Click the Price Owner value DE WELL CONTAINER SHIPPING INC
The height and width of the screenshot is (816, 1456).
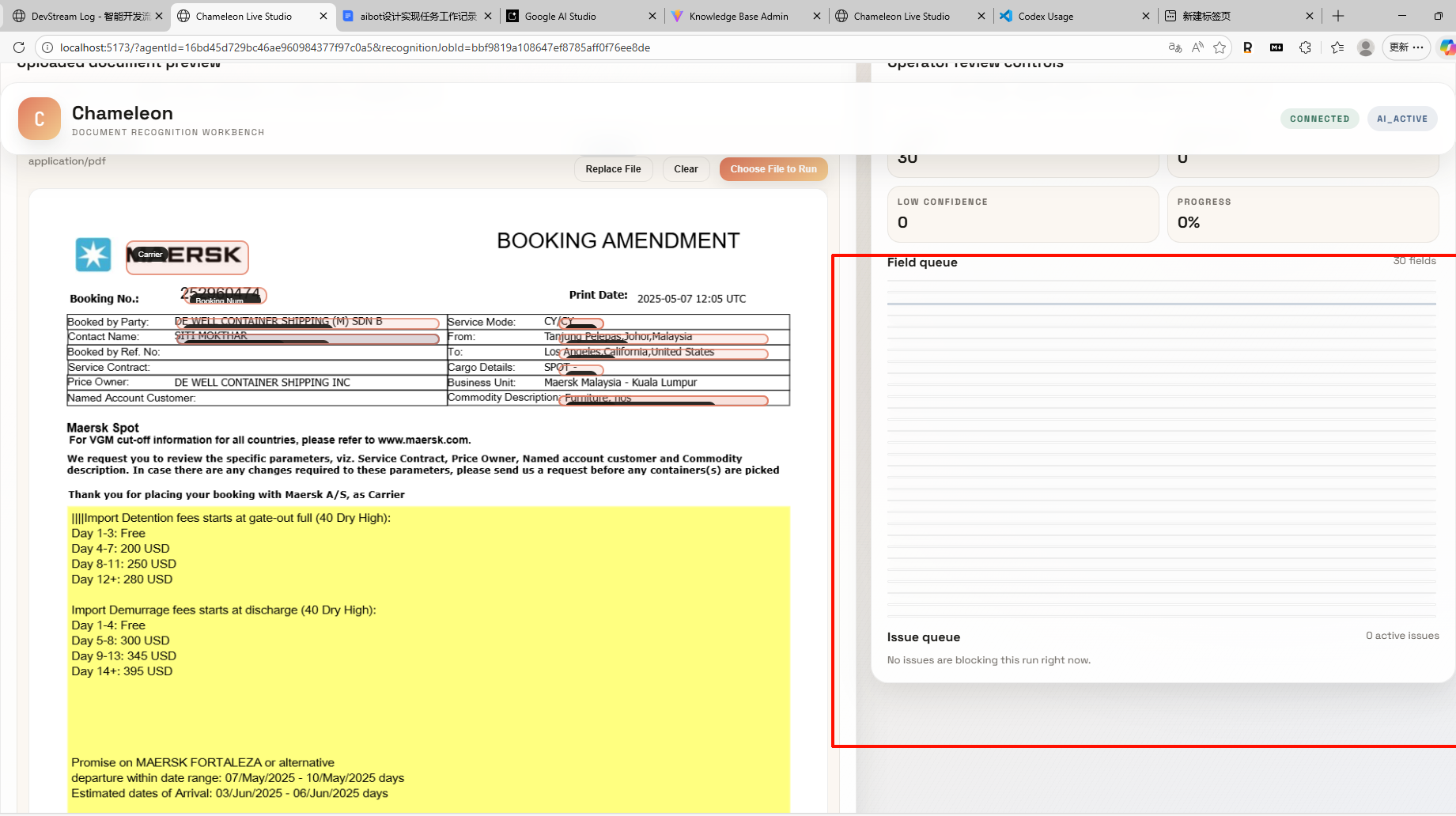coord(263,383)
